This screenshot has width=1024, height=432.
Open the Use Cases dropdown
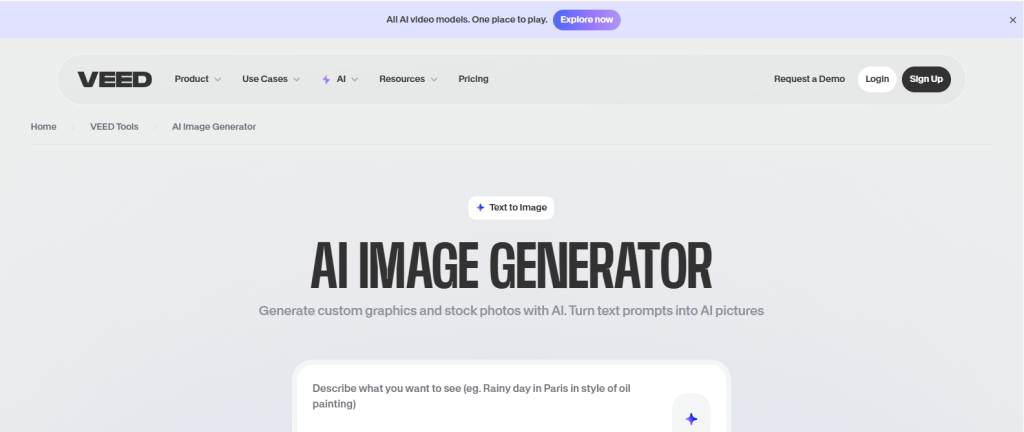click(x=270, y=79)
